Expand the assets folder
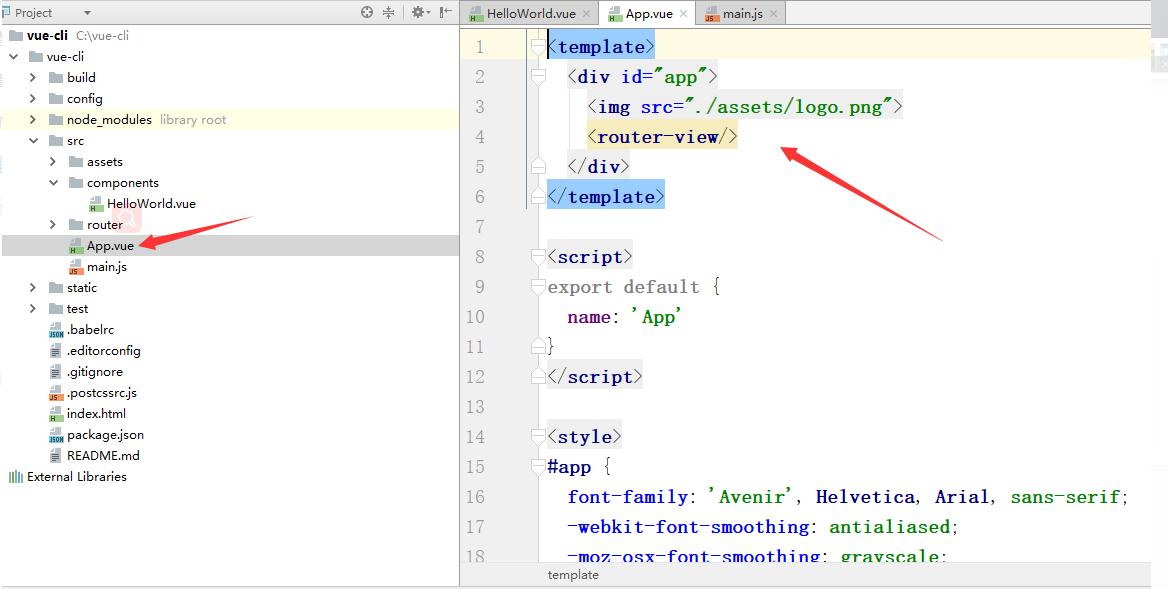The image size is (1168, 589). (53, 162)
